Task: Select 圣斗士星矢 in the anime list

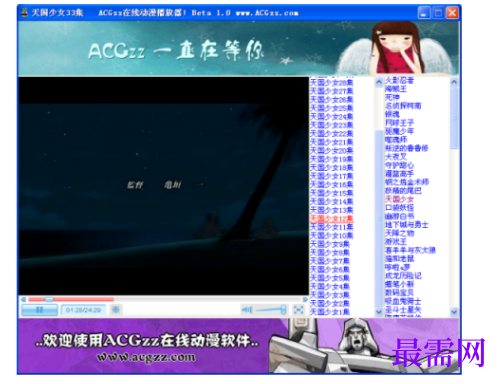Action: (x=403, y=310)
